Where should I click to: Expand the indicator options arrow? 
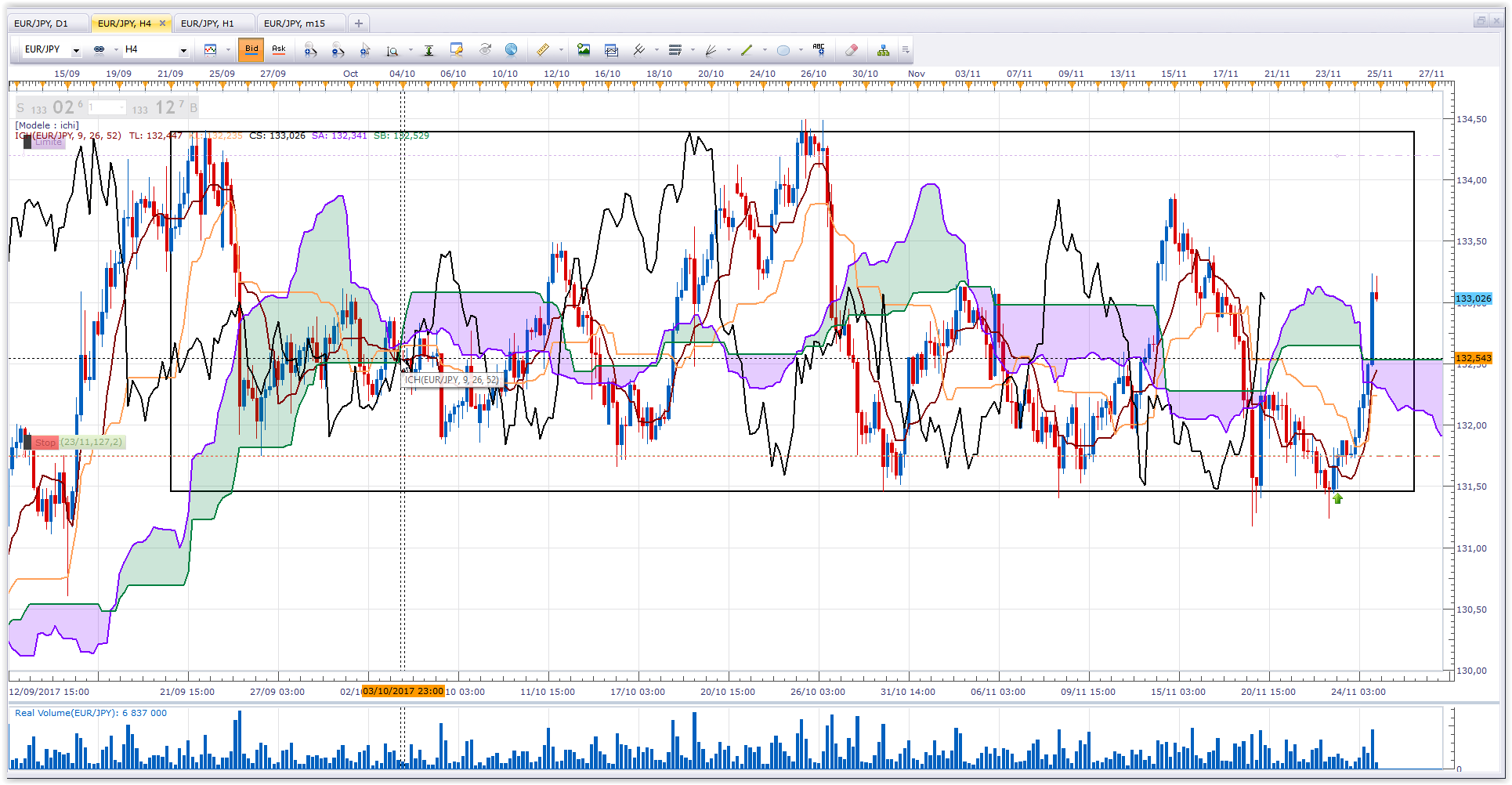657,49
